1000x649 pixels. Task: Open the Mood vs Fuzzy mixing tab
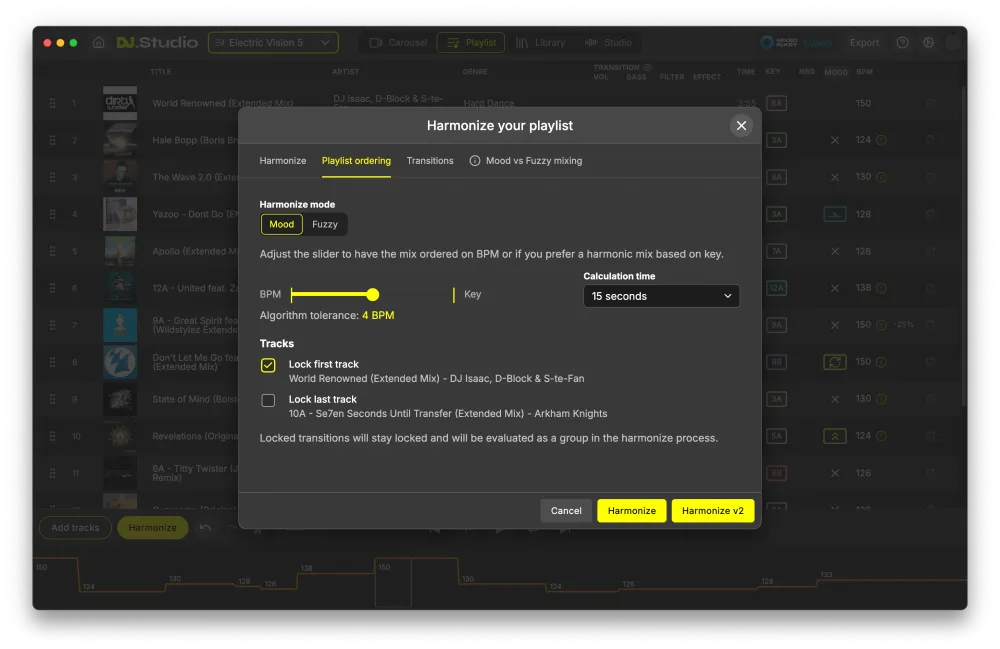(526, 161)
